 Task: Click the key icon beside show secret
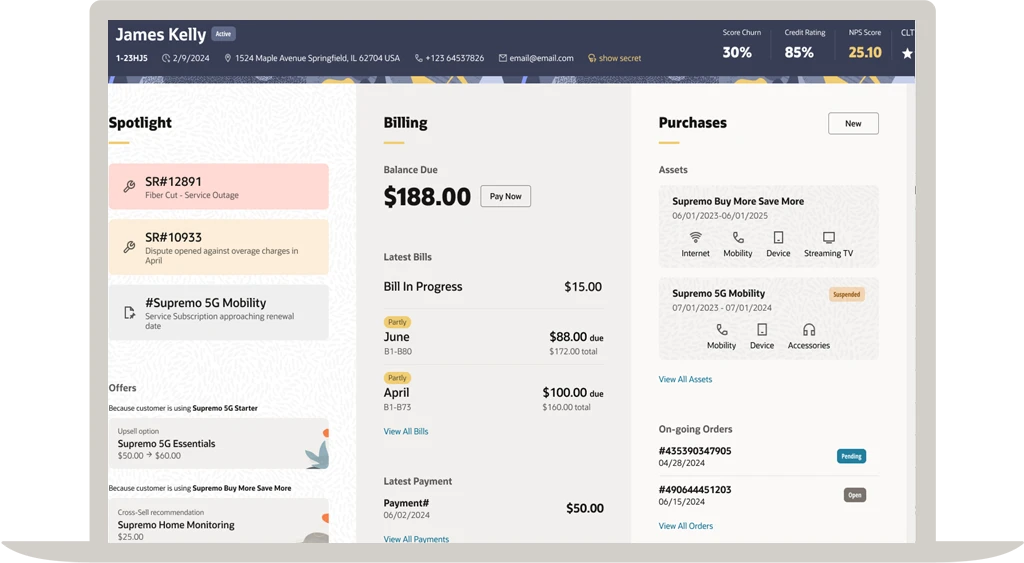tap(592, 59)
